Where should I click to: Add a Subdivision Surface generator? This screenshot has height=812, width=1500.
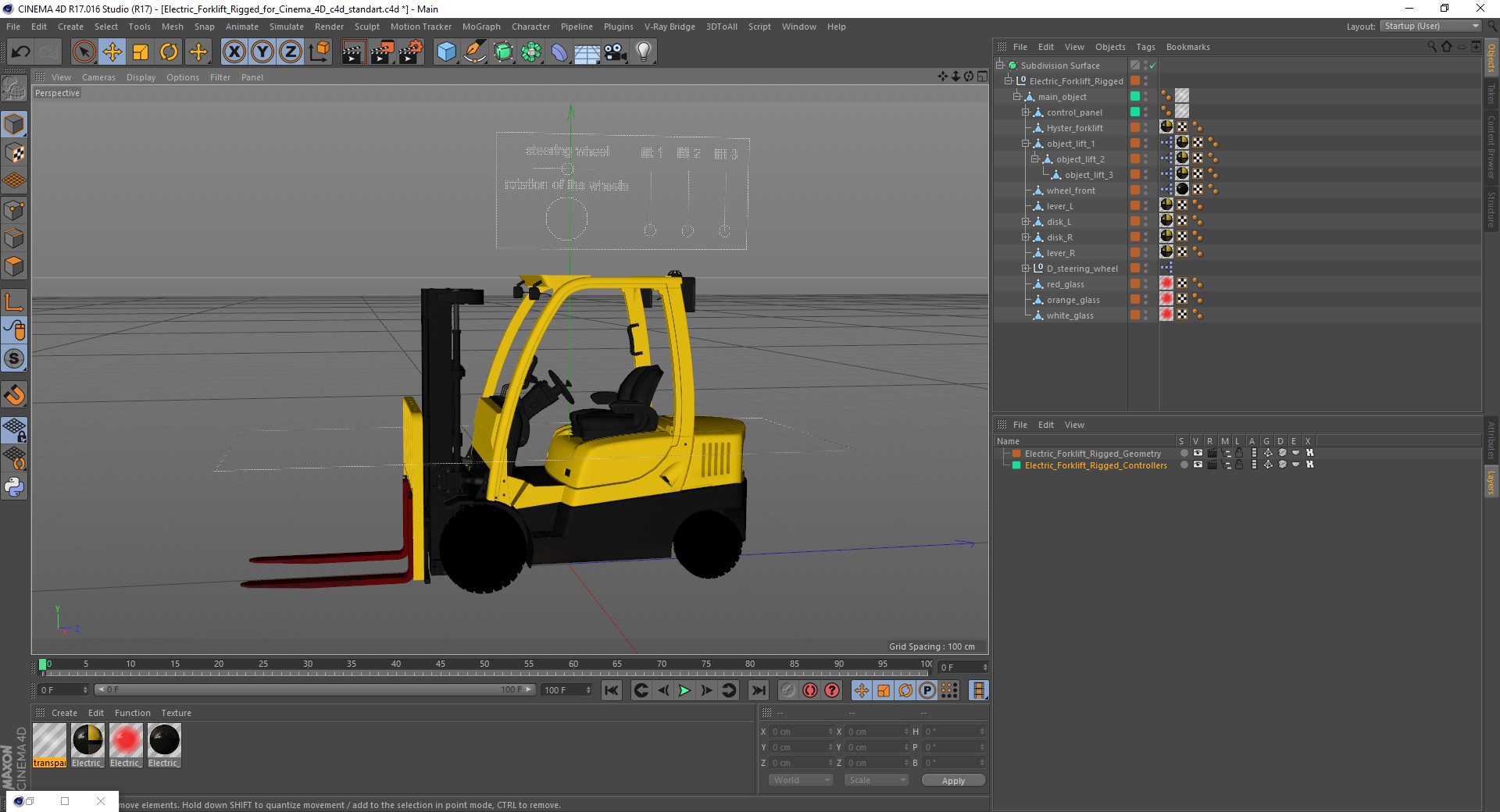click(x=503, y=52)
